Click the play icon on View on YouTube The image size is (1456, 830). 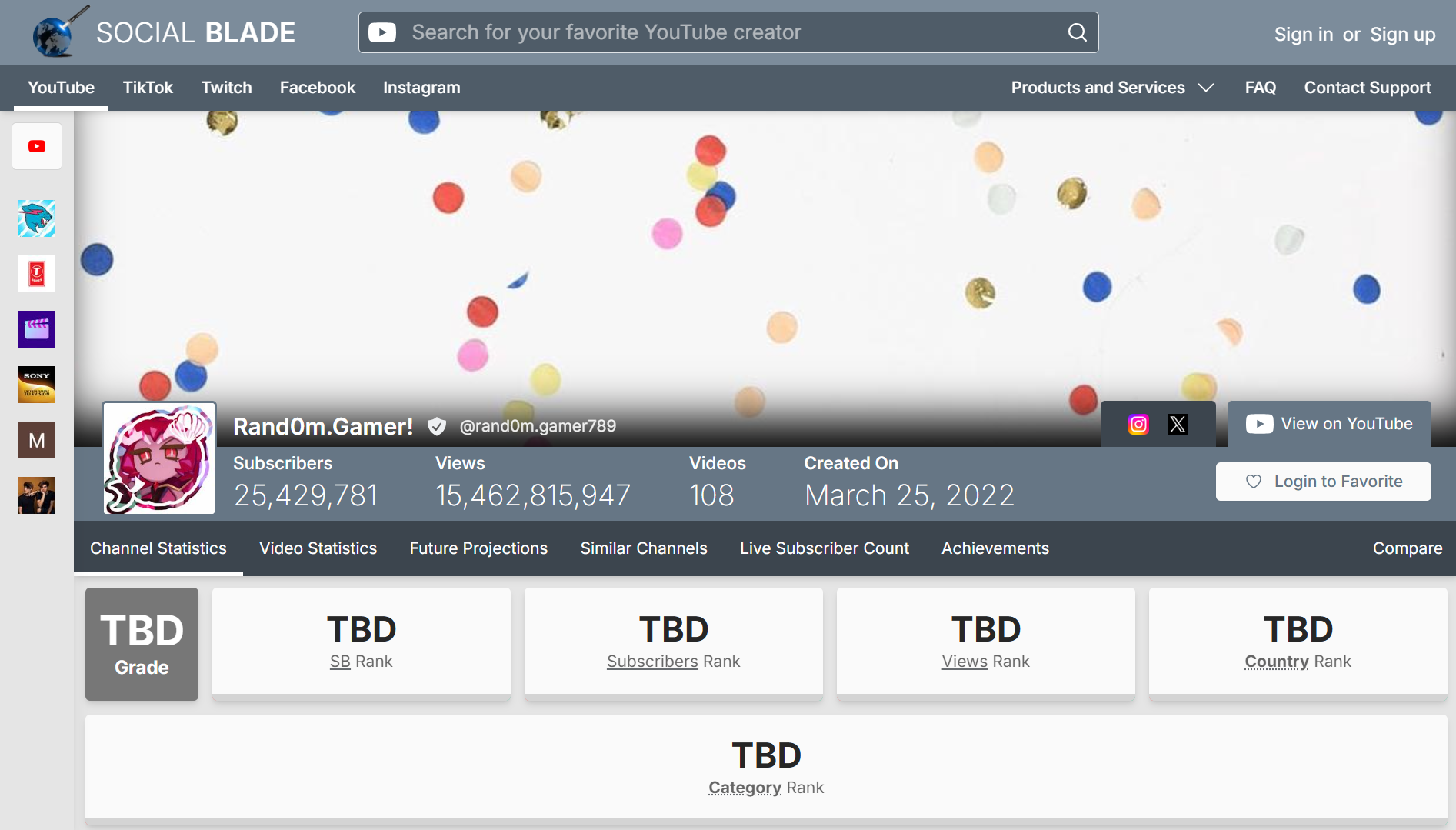(x=1259, y=424)
